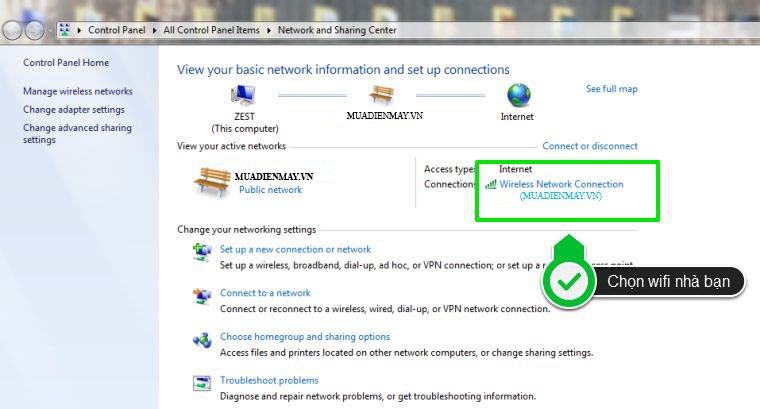
Task: Click the bold MUADIENMAY.VN active network name
Action: click(274, 176)
